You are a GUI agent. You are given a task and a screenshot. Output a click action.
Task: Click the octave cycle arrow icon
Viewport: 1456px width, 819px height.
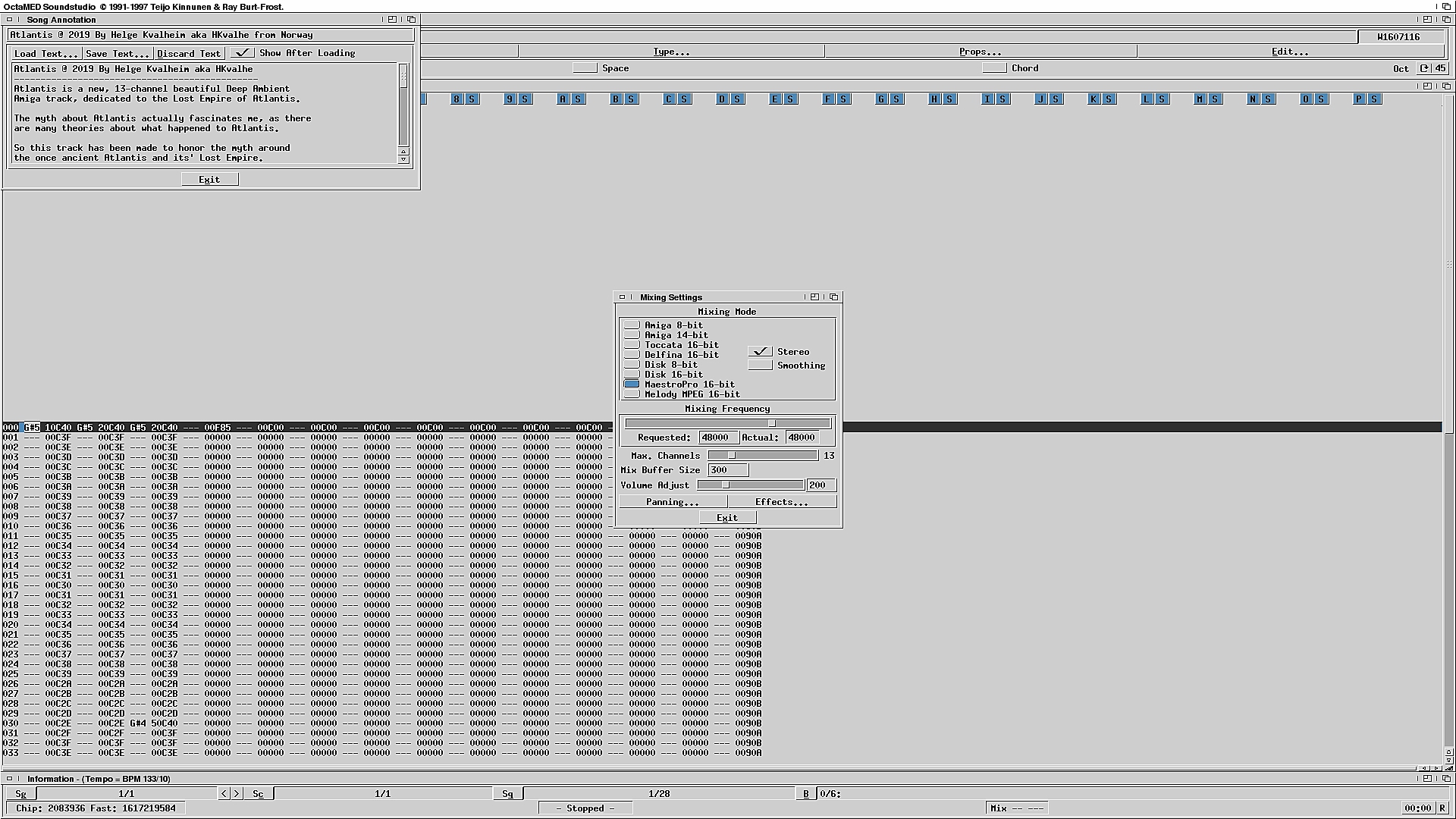click(x=1424, y=68)
